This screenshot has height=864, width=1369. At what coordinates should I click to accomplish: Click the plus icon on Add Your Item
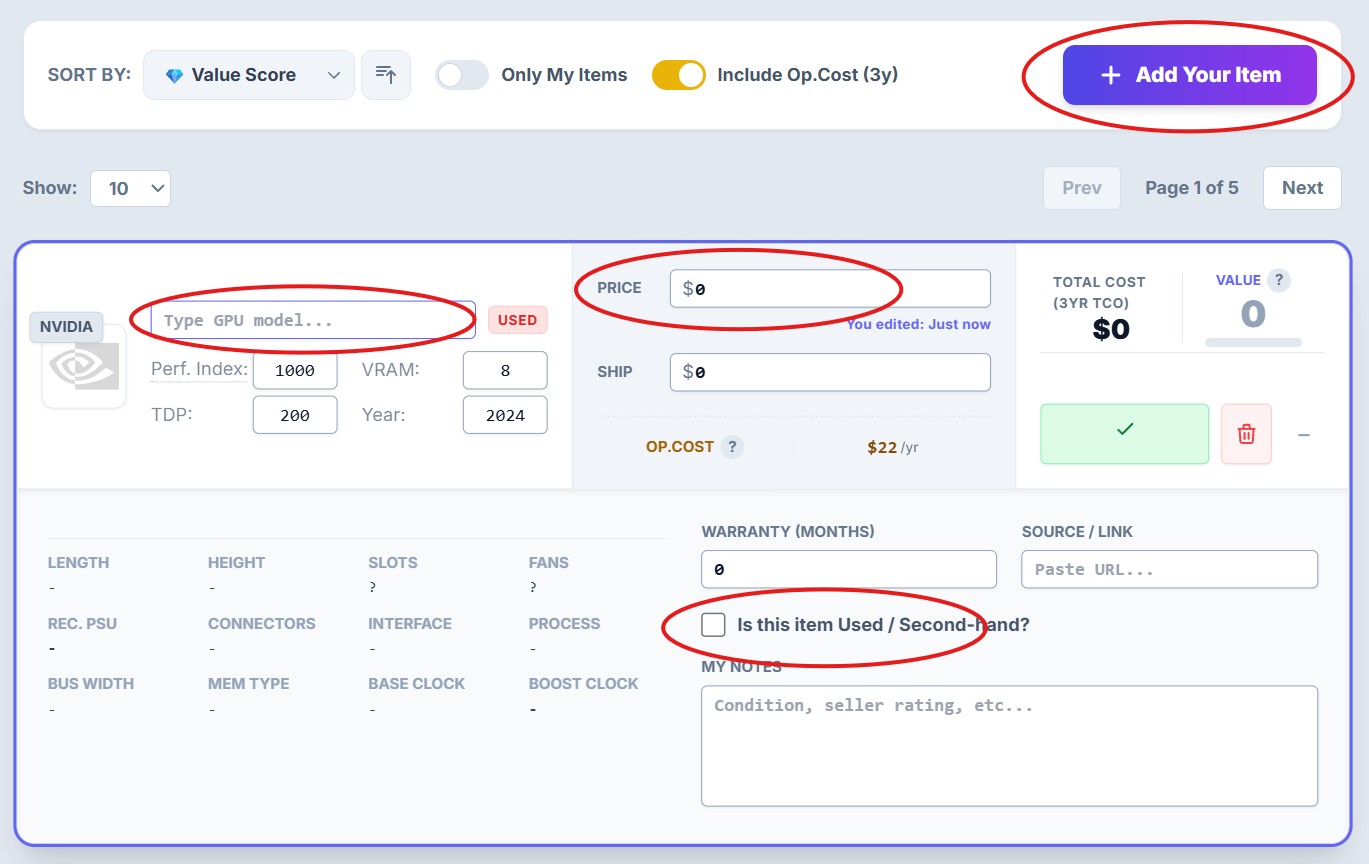click(x=1112, y=74)
